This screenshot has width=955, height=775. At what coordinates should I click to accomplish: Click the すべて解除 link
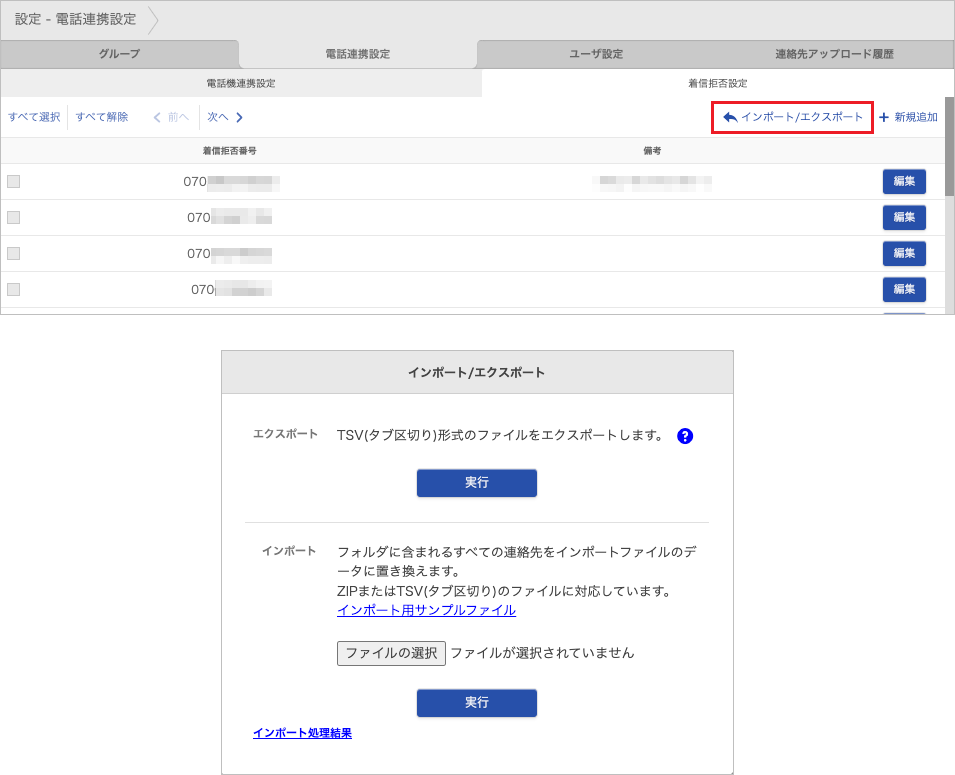tap(102, 117)
